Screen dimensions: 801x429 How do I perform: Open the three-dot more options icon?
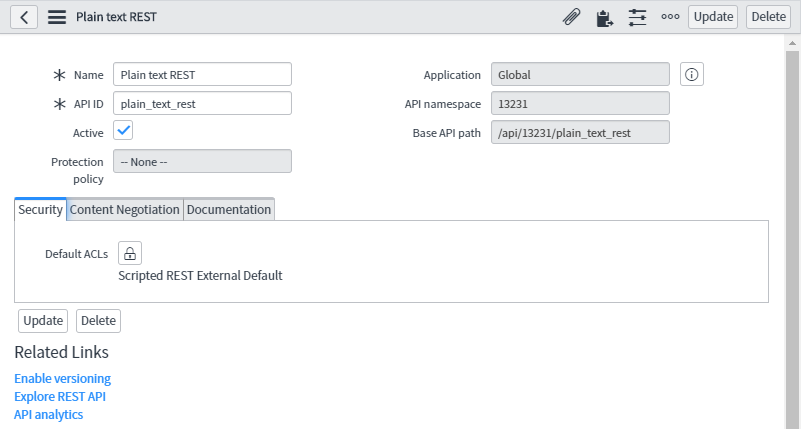click(669, 17)
